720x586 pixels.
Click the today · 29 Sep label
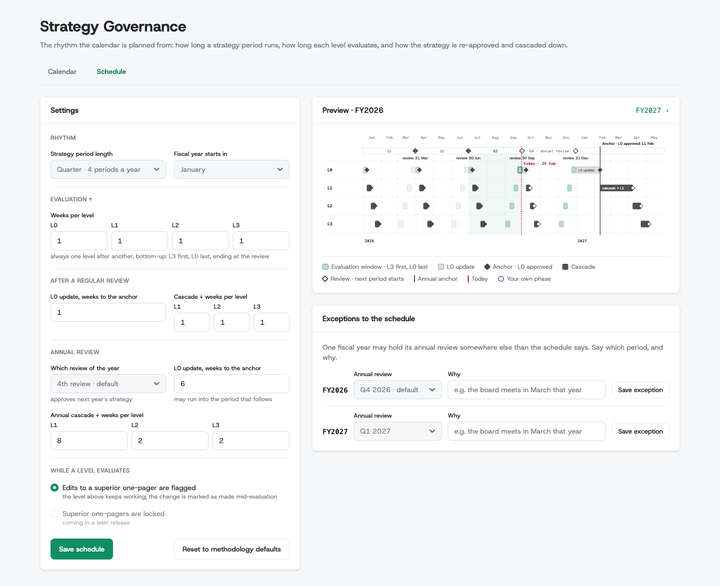pyautogui.click(x=540, y=163)
